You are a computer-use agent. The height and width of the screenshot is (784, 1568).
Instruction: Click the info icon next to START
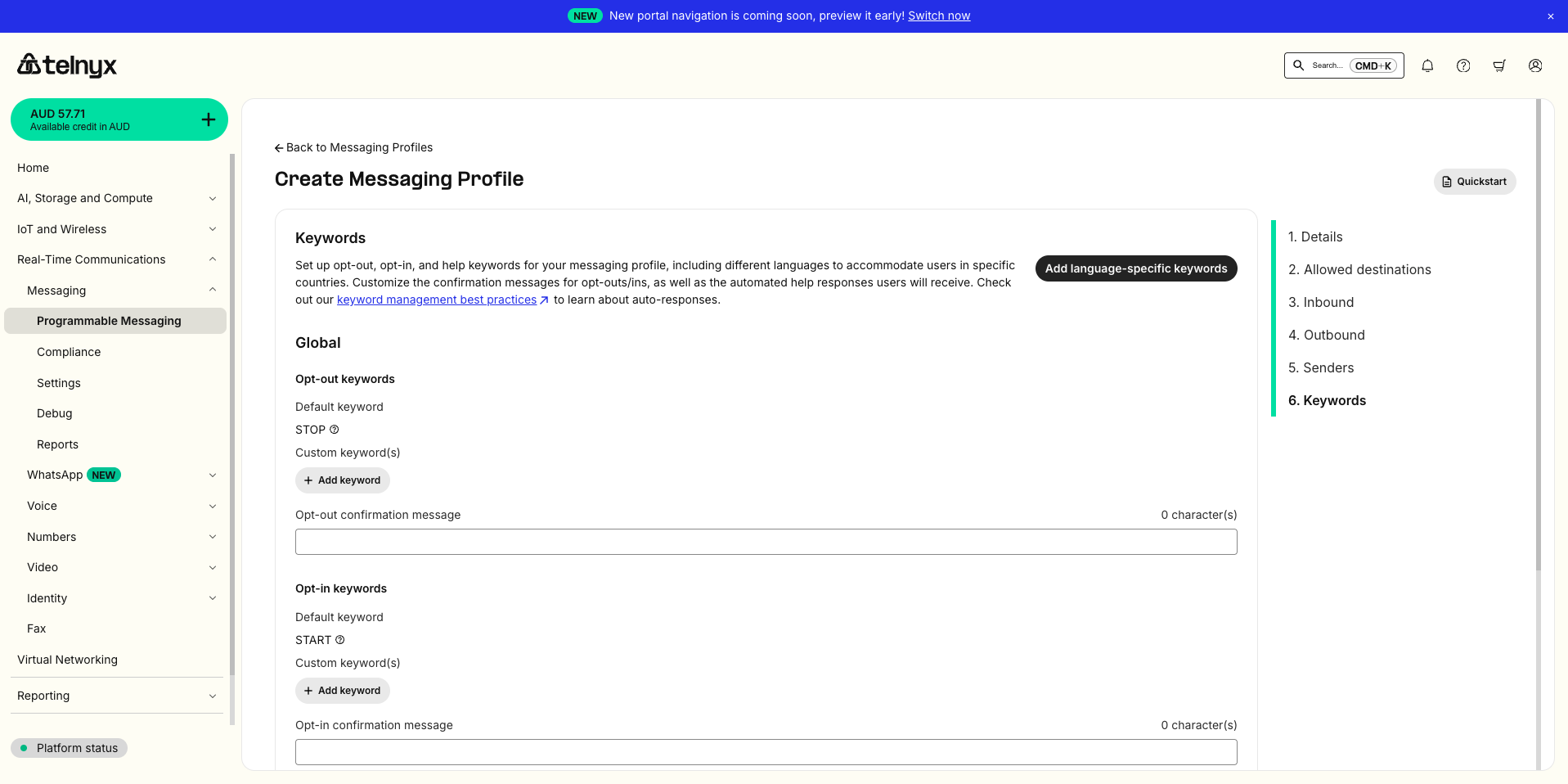(x=340, y=640)
